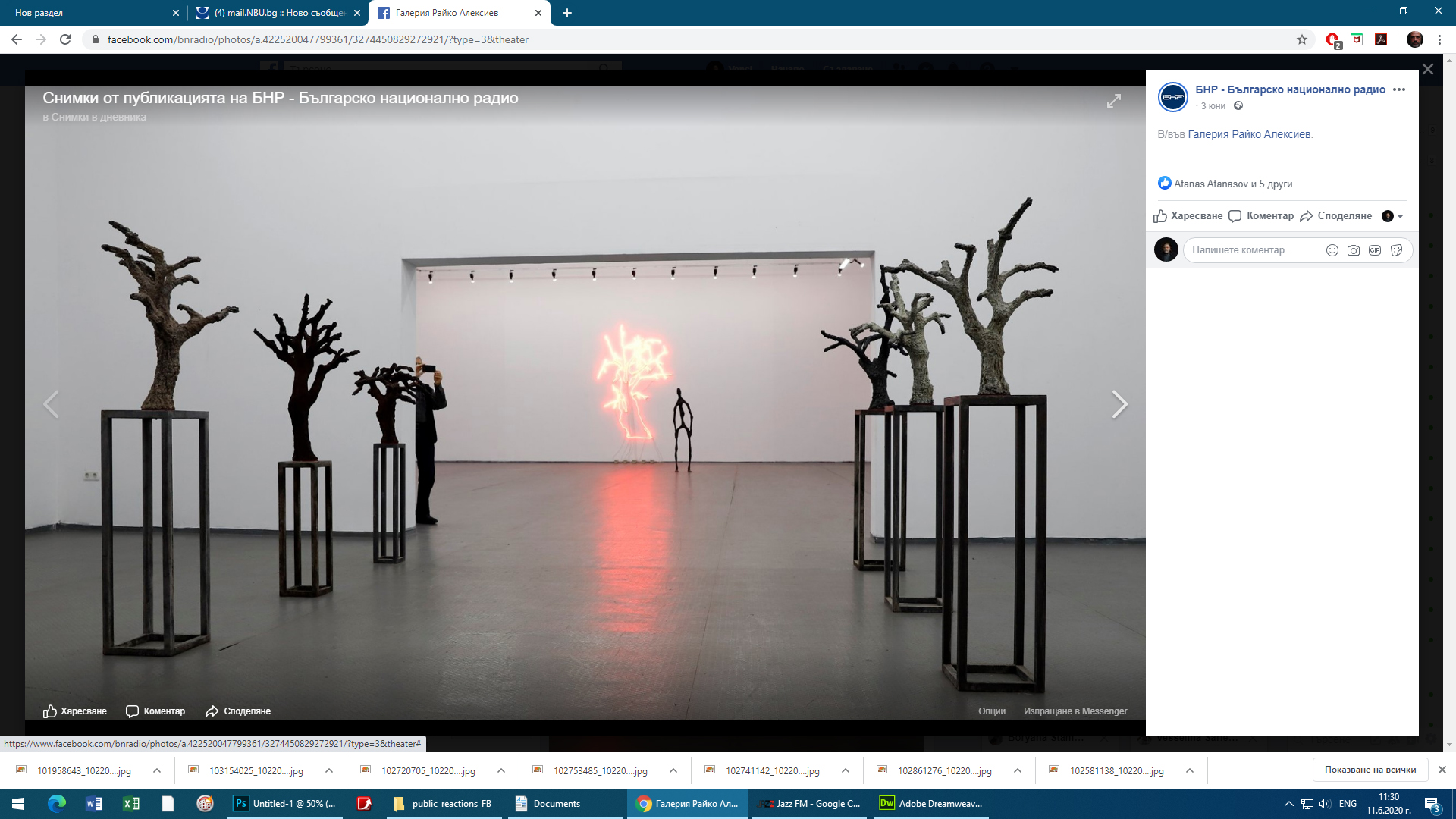Viewport: 1456px width, 819px height.
Task: Close the downloads bar
Action: click(x=1442, y=770)
